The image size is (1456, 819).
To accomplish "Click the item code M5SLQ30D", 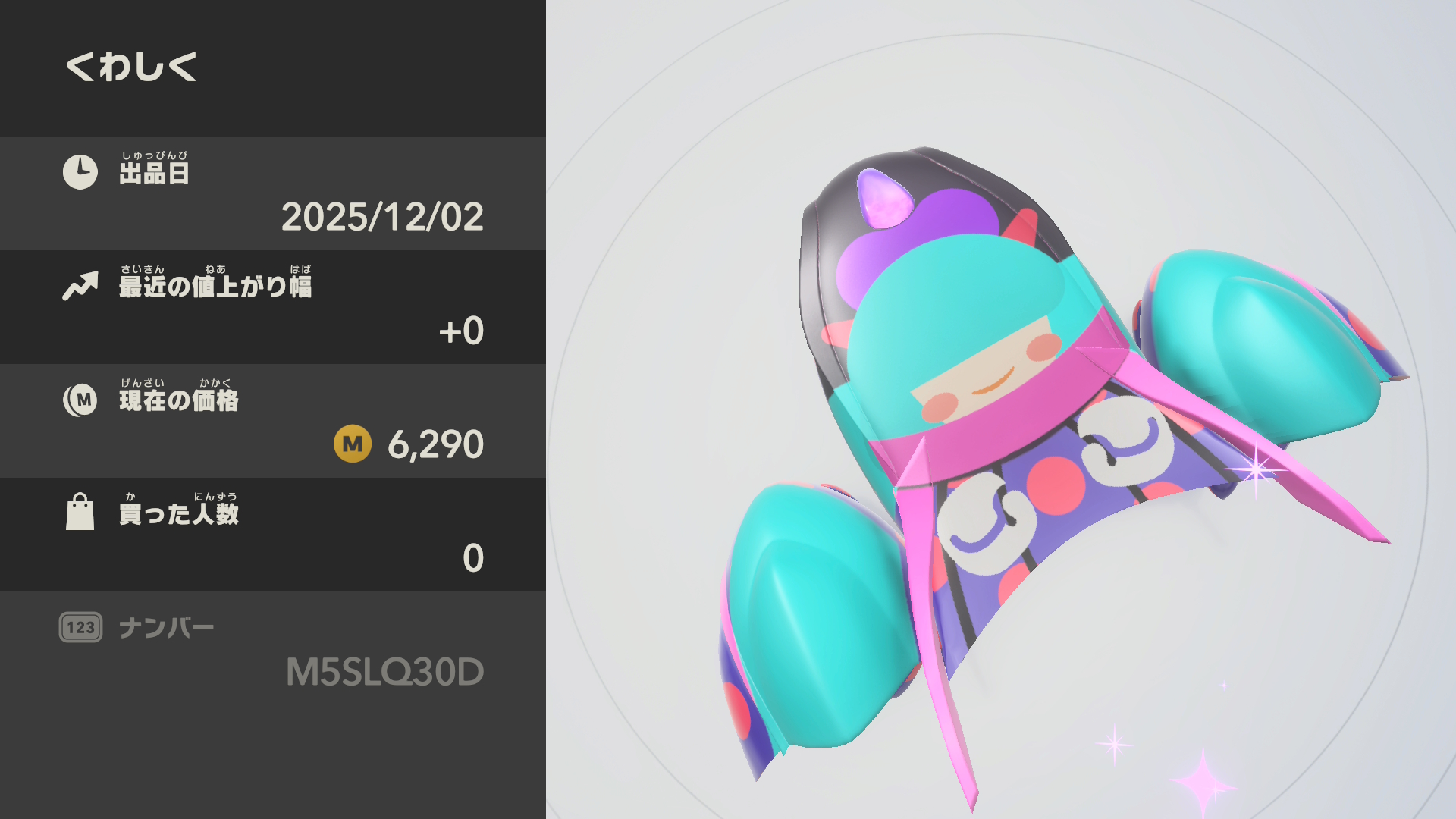I will point(385,672).
